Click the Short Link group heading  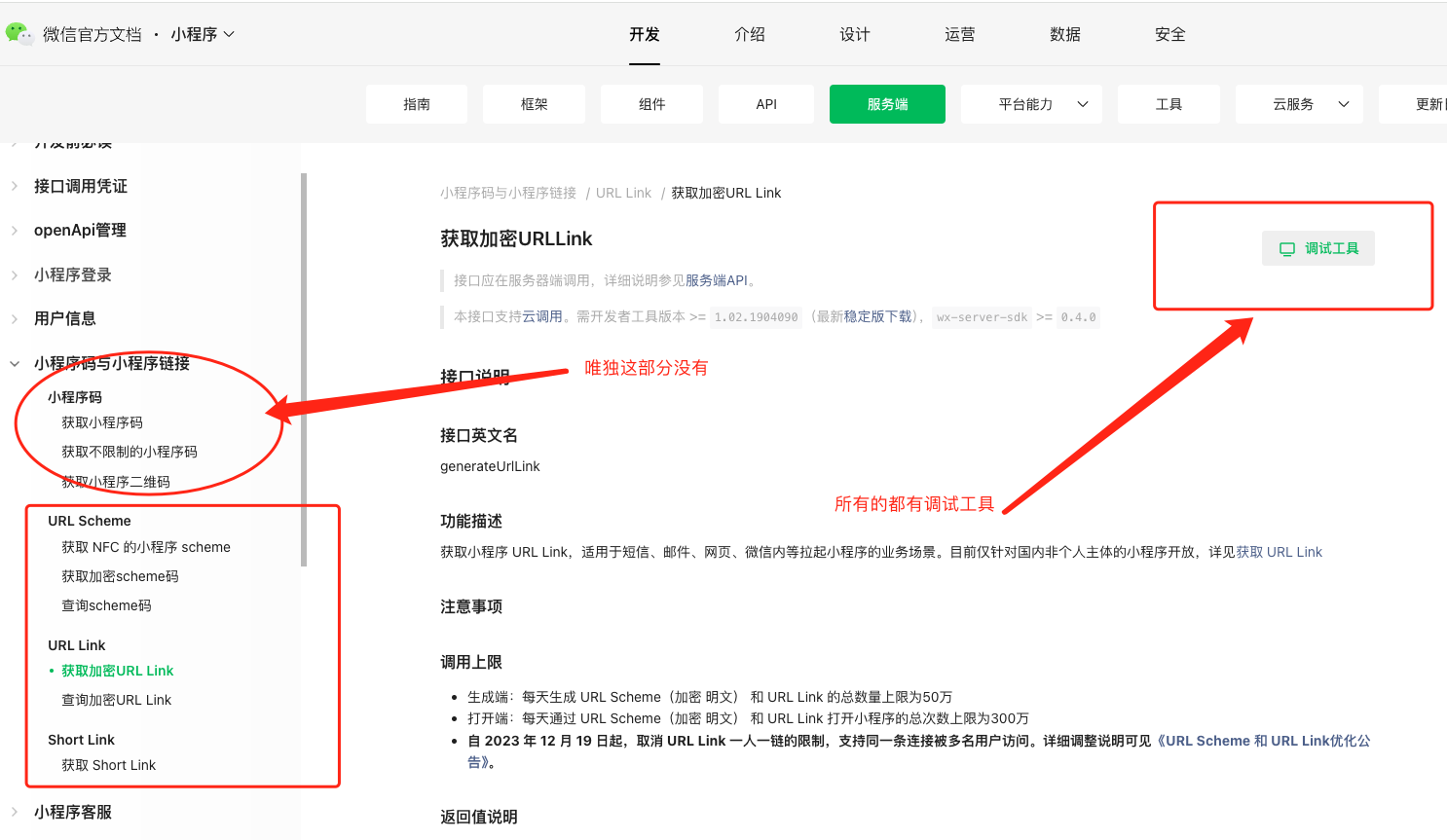coord(81,740)
